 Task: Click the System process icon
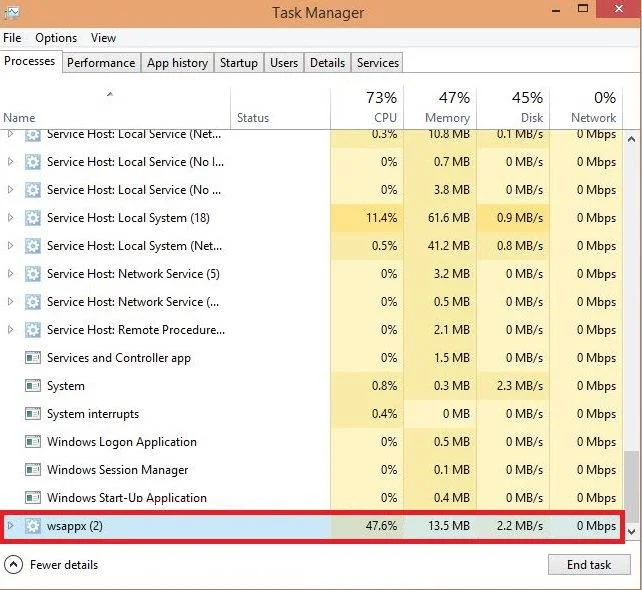click(x=33, y=386)
